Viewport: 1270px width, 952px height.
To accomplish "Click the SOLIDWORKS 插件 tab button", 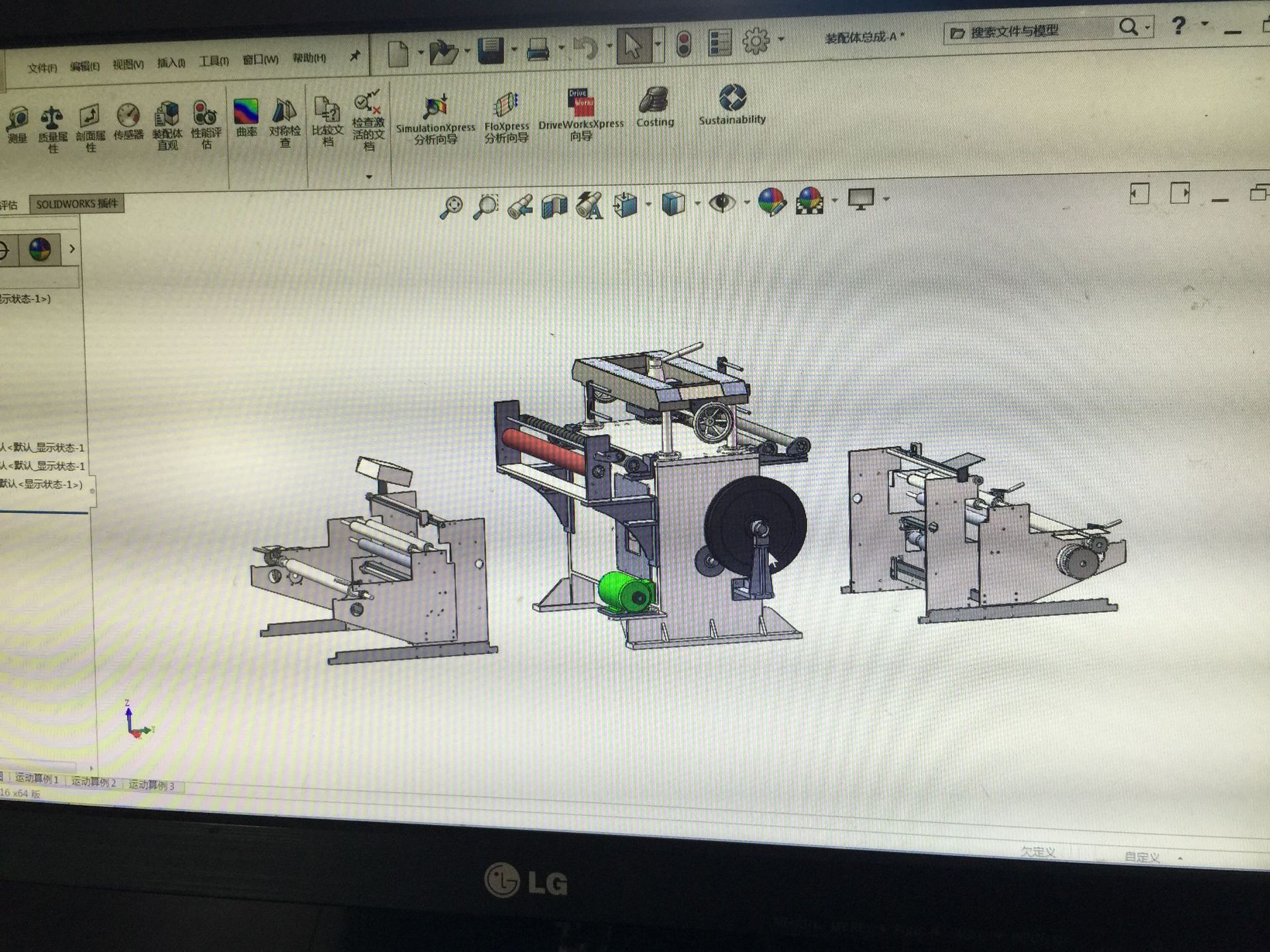I will (x=77, y=204).
